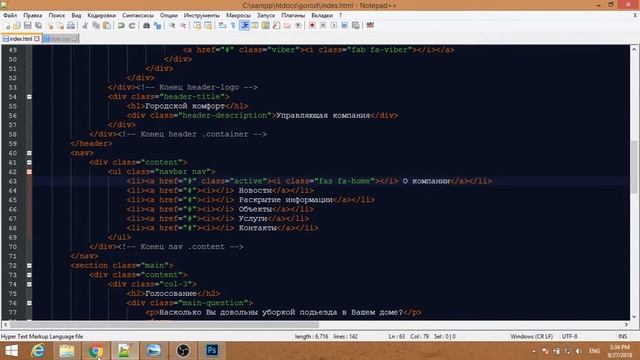This screenshot has width=640, height=360.
Task: Show the Document Map panel icon
Action: pos(265,25)
